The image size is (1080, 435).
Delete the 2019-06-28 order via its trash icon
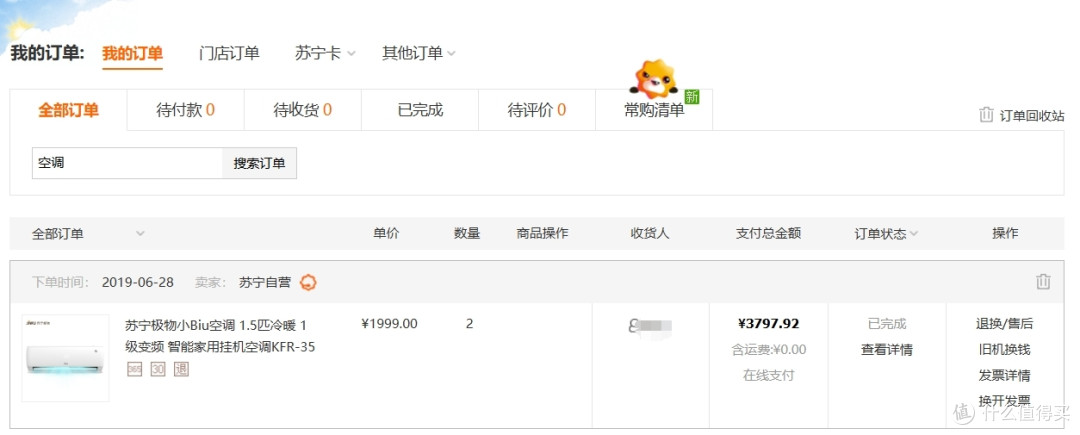[1043, 282]
